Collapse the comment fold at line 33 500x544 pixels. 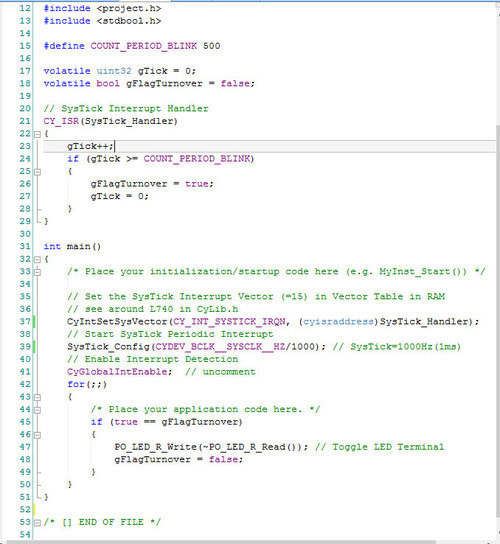click(37, 272)
